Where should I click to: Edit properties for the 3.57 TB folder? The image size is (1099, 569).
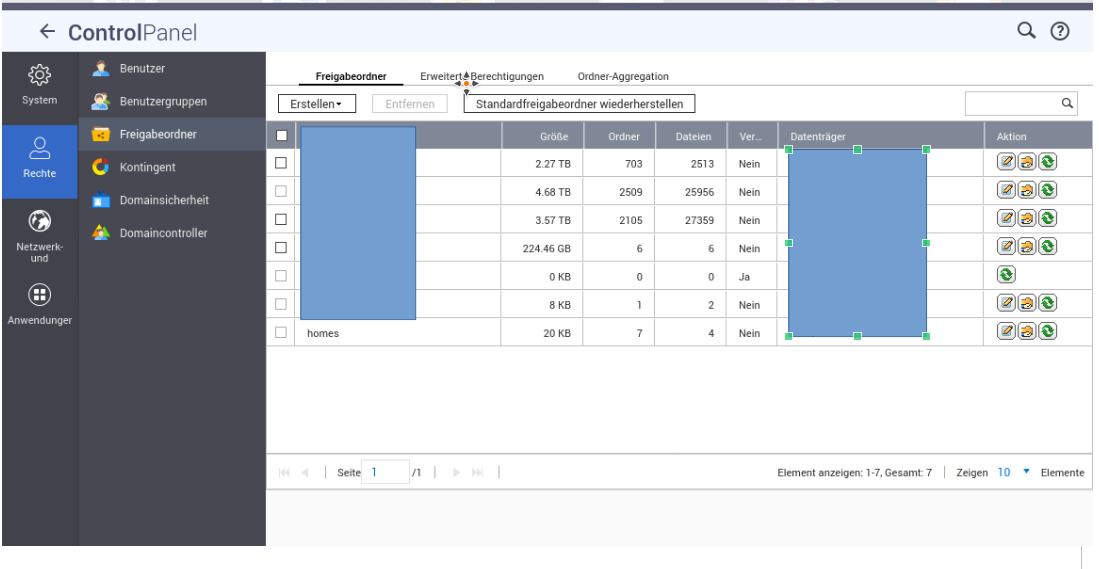point(1006,218)
